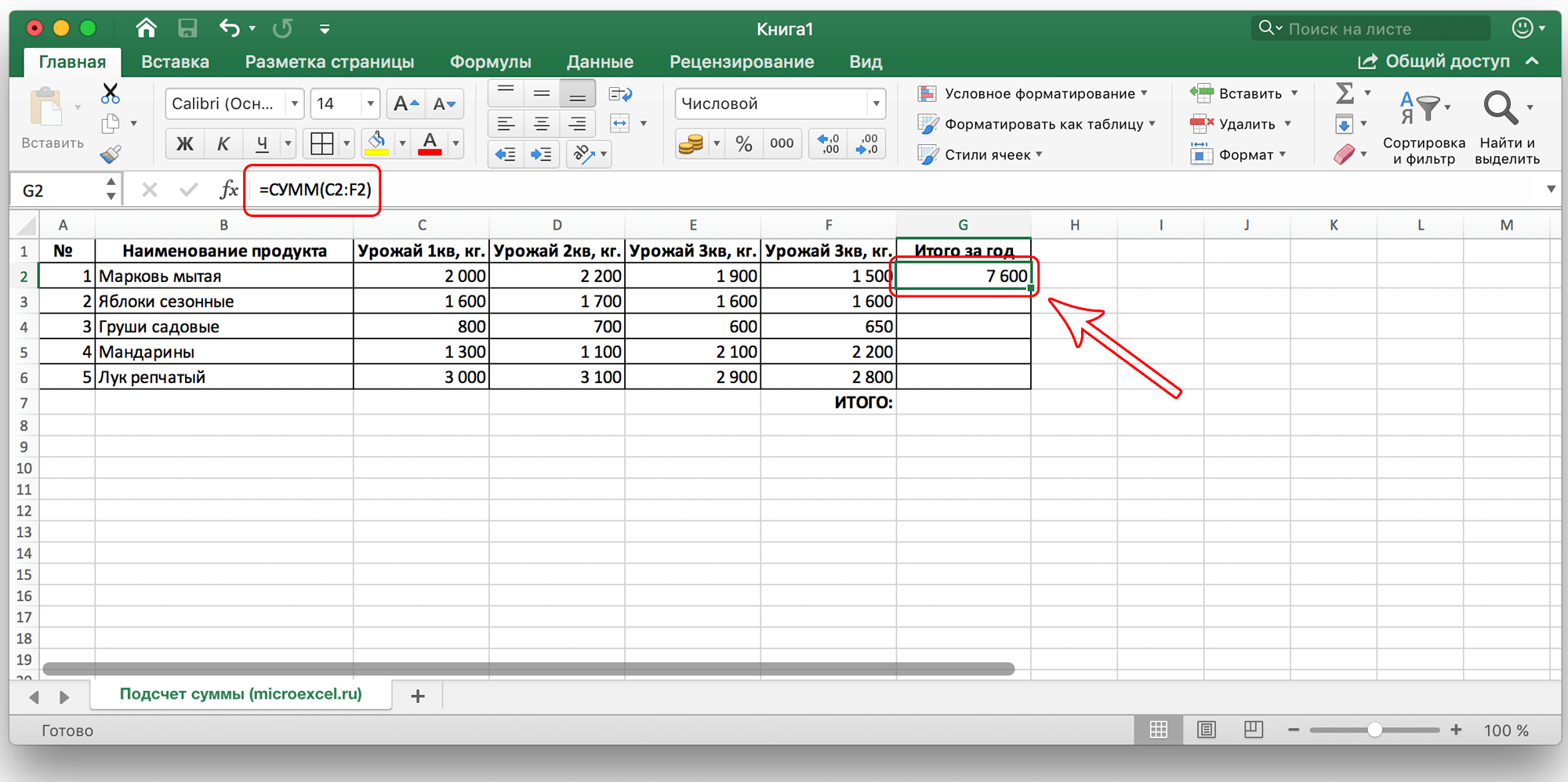Toggle italic formatting (К)
This screenshot has height=782, width=1568.
[223, 143]
